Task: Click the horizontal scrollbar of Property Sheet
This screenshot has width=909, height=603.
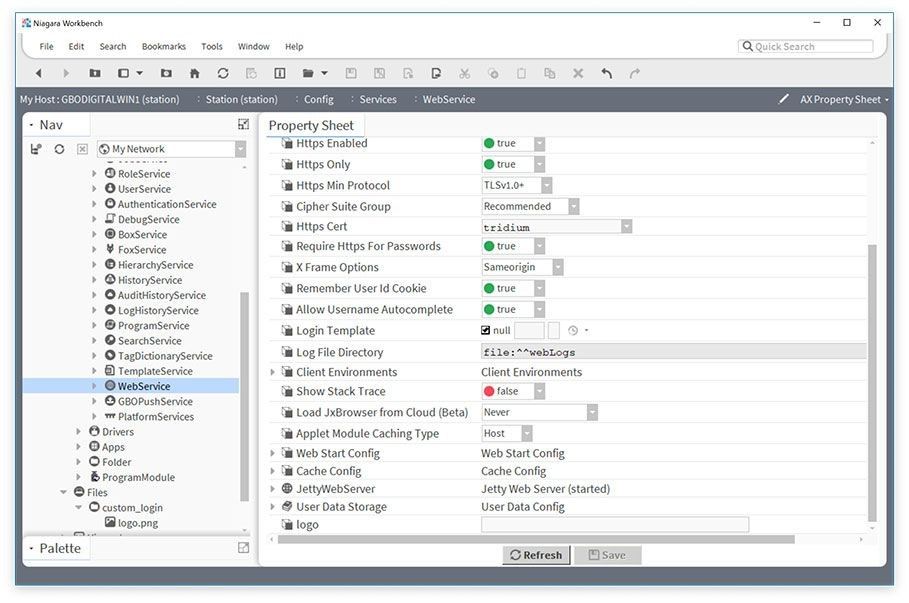Action: pyautogui.click(x=536, y=540)
